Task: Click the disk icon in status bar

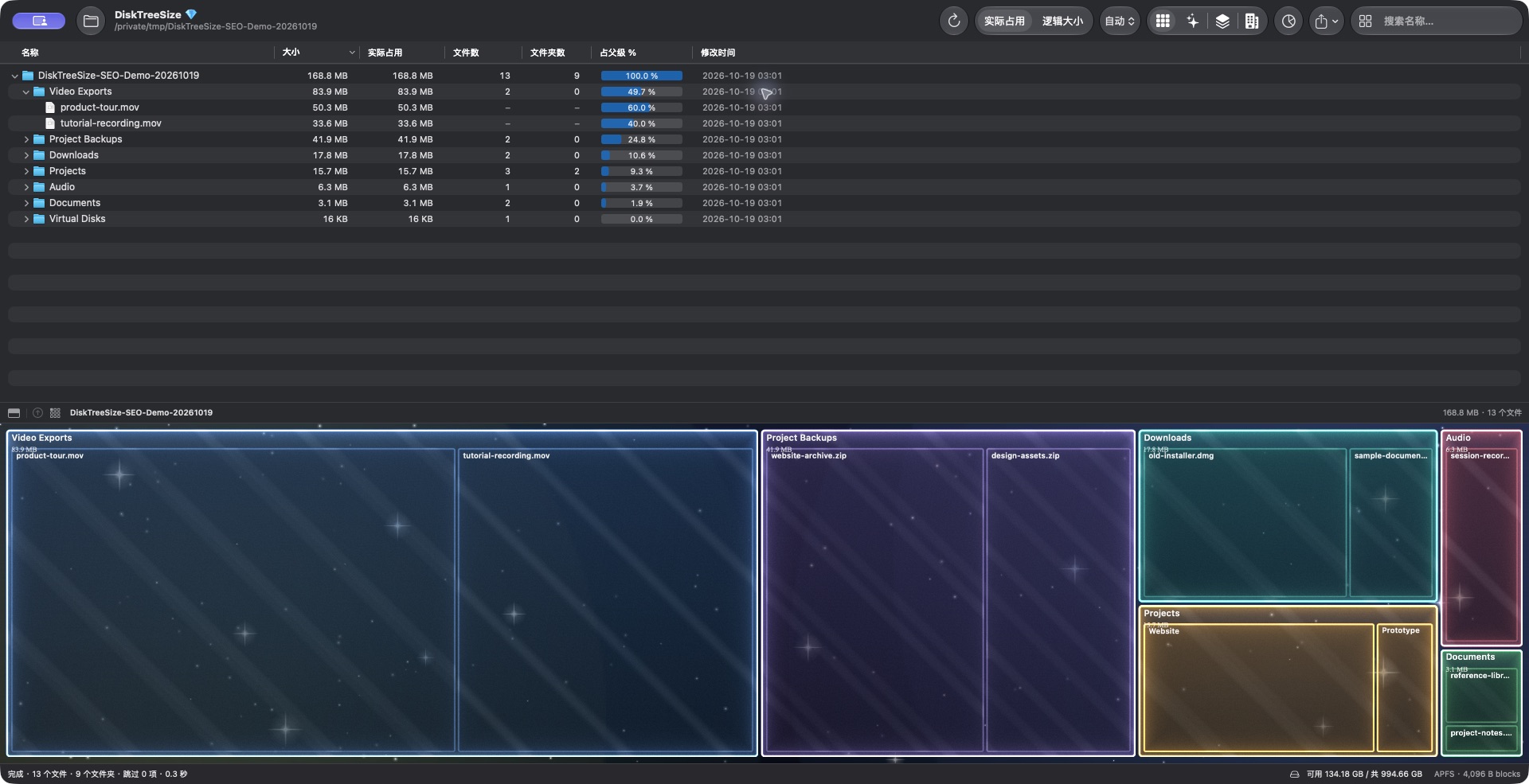Action: [1294, 774]
